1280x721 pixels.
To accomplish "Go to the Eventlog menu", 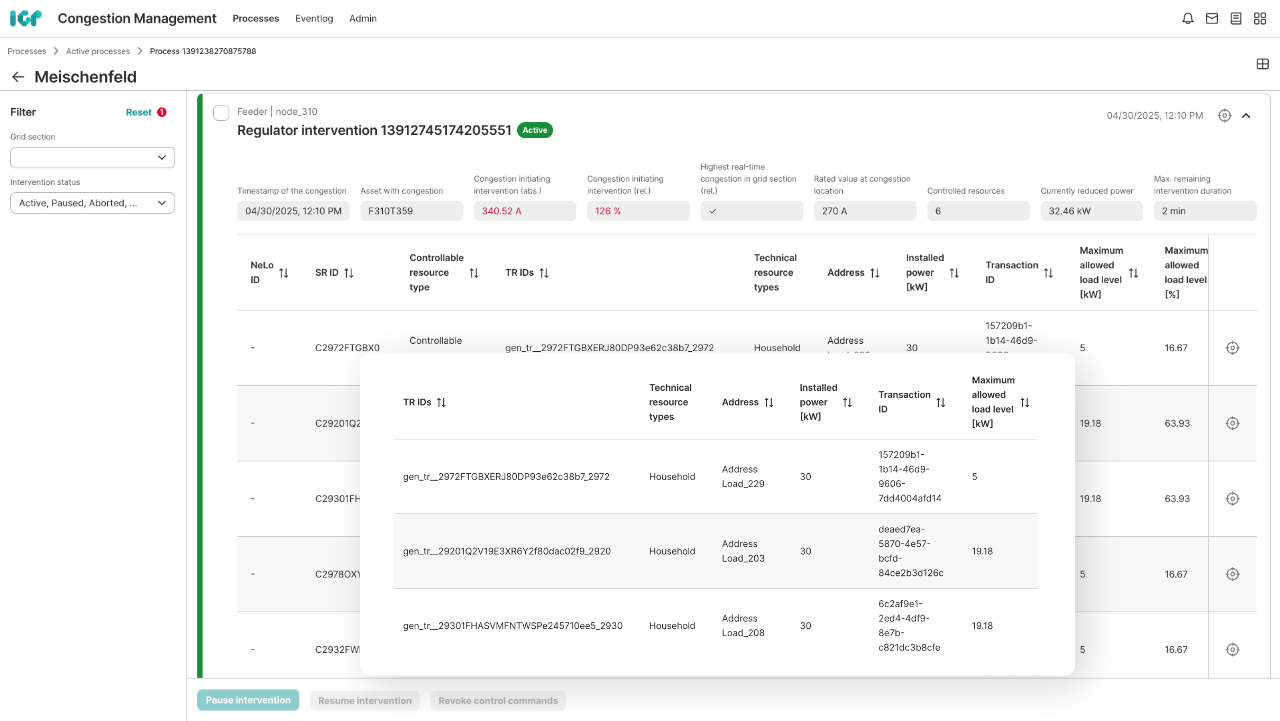I will tap(314, 18).
